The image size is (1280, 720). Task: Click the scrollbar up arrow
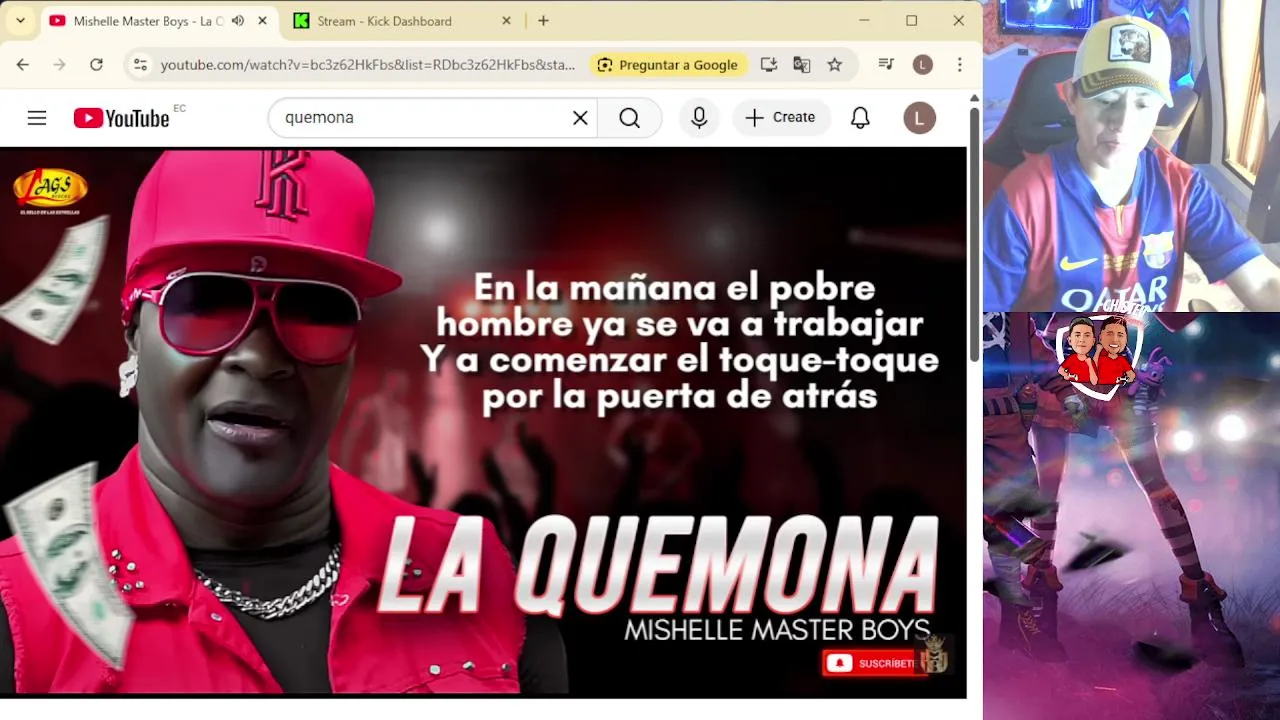point(975,98)
